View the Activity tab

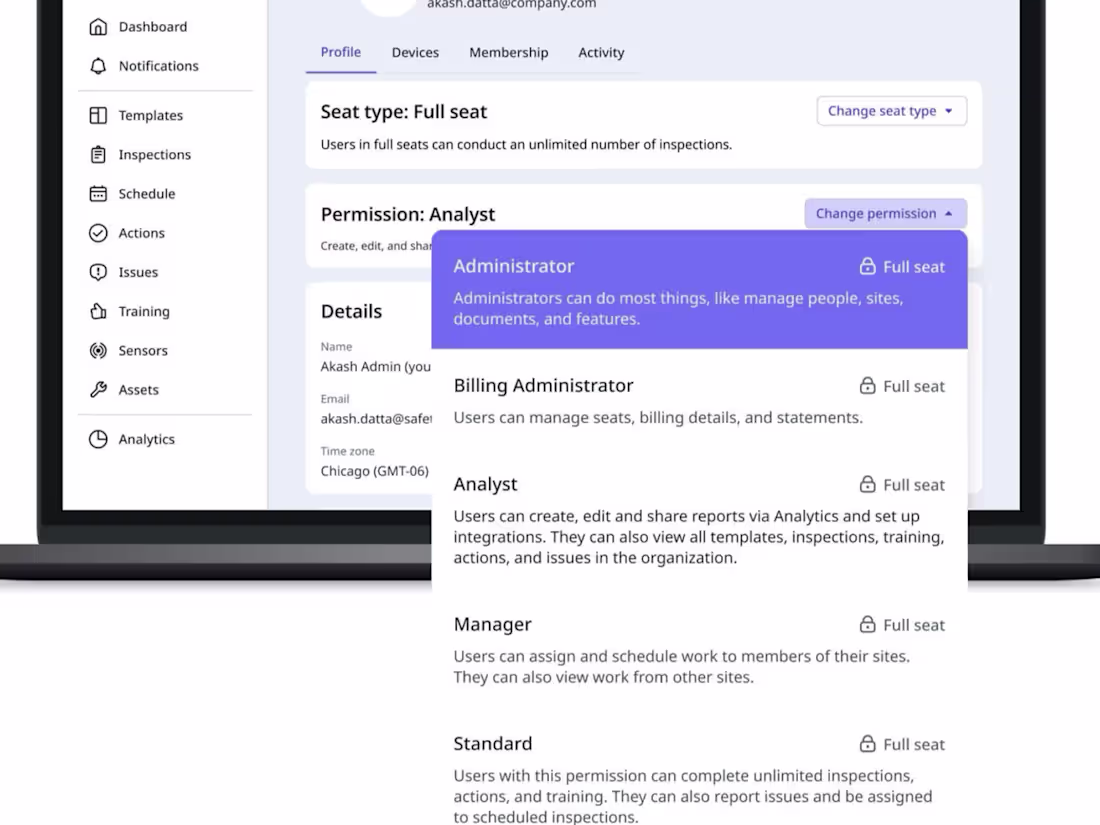pos(600,52)
